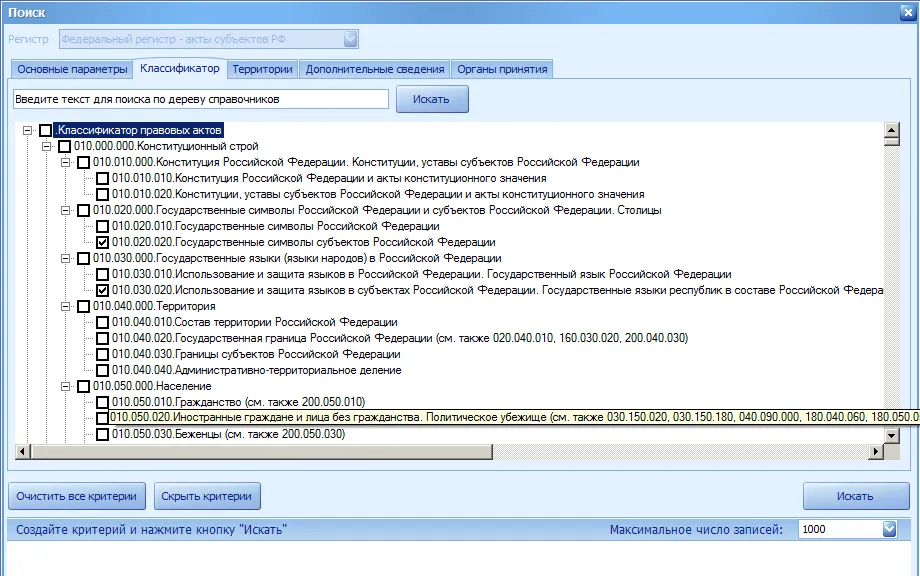
Task: Click the vertical scrollbar up arrow
Action: click(x=892, y=130)
